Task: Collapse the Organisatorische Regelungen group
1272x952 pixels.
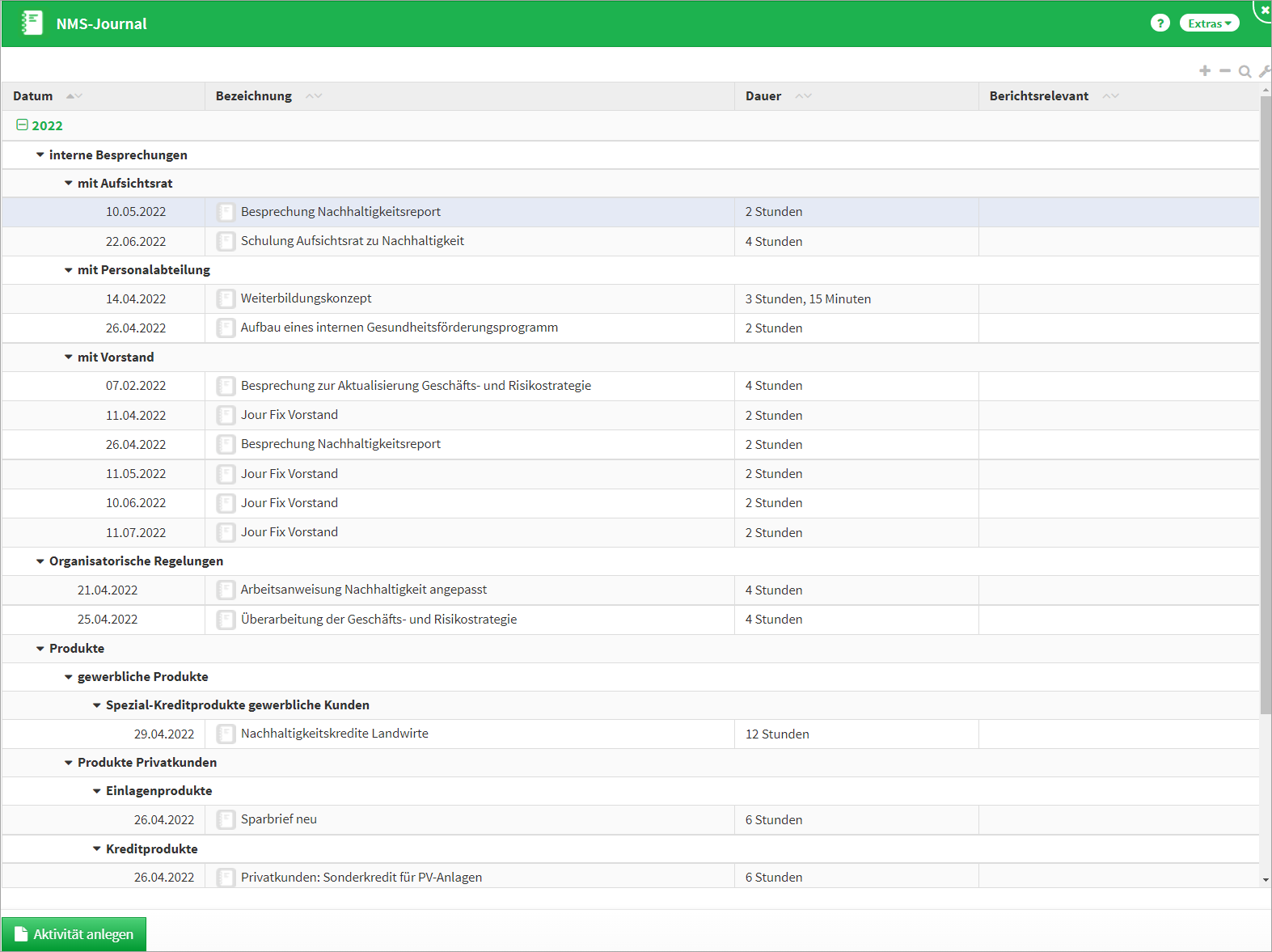Action: click(x=40, y=561)
